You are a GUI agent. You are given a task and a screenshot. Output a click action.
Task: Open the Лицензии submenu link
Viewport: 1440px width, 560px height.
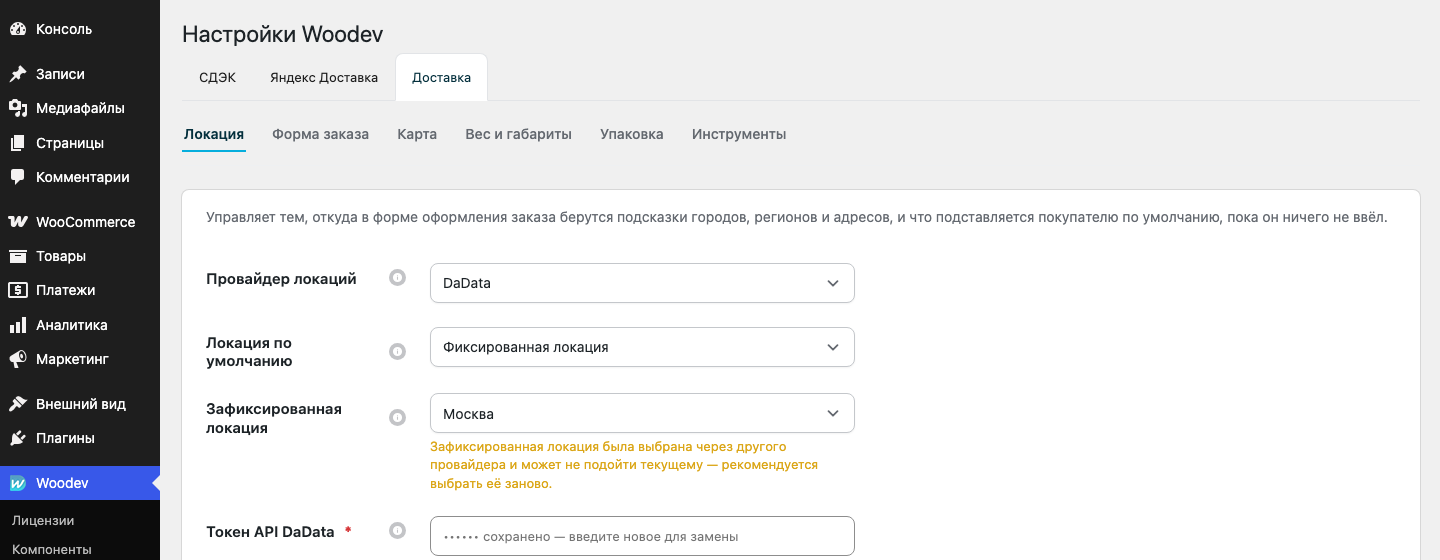(x=43, y=520)
